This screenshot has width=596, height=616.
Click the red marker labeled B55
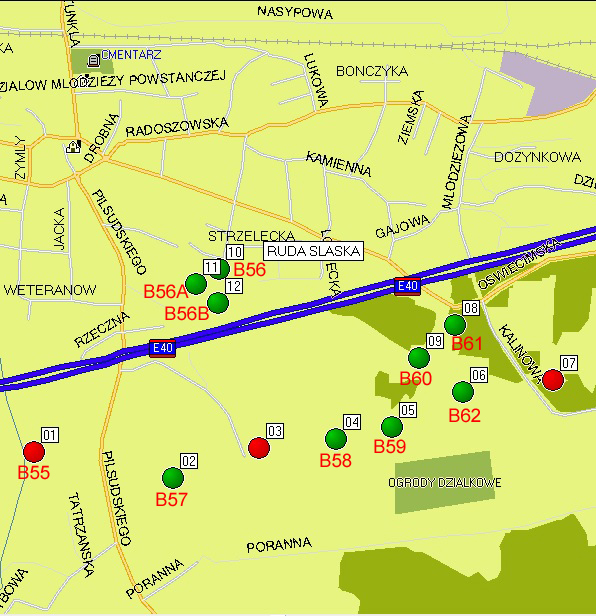34,452
